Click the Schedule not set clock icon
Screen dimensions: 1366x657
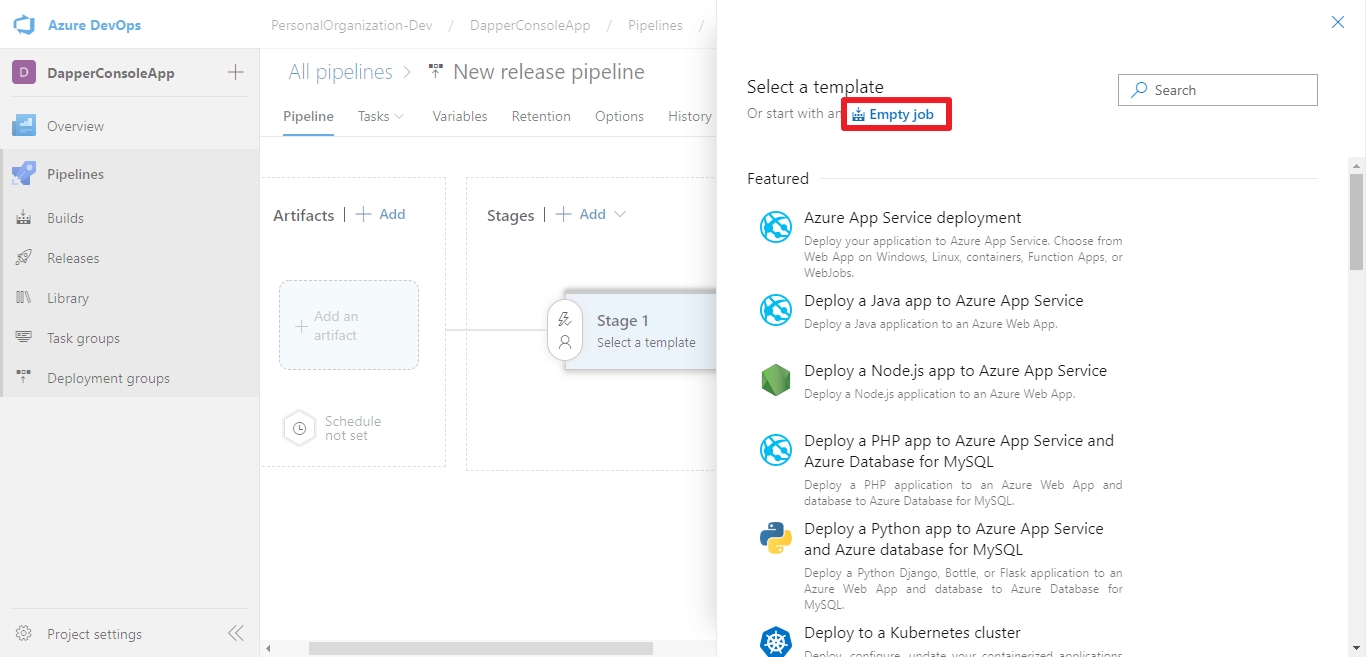point(300,428)
